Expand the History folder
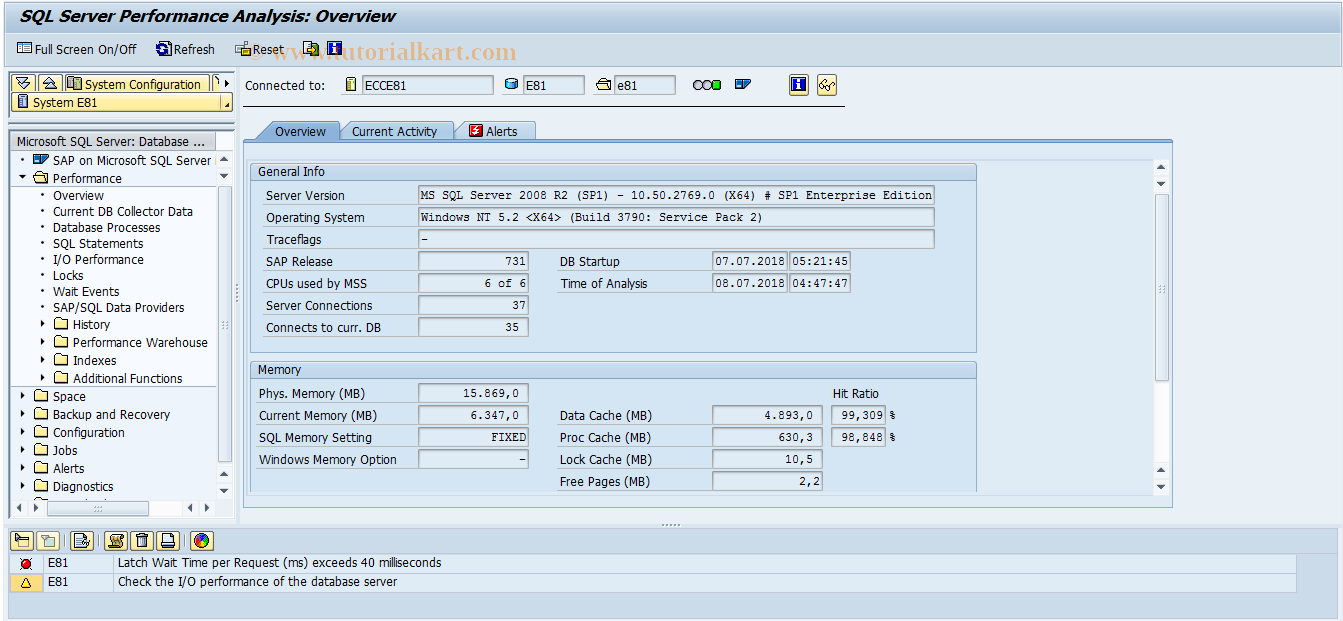The width and height of the screenshot is (1343, 621). click(42, 324)
